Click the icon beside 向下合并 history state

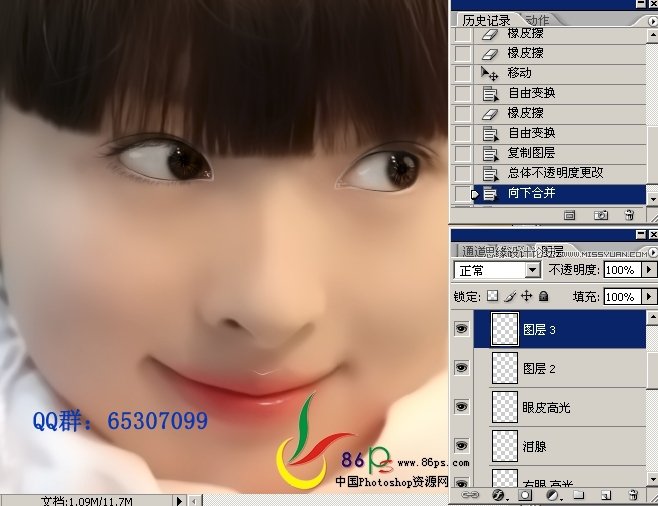click(x=490, y=194)
